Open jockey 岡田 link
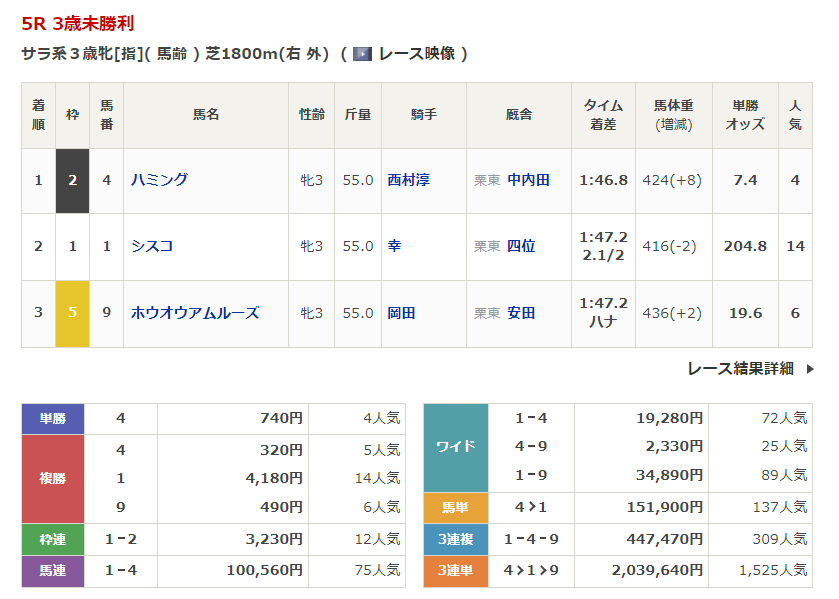 [x=401, y=313]
